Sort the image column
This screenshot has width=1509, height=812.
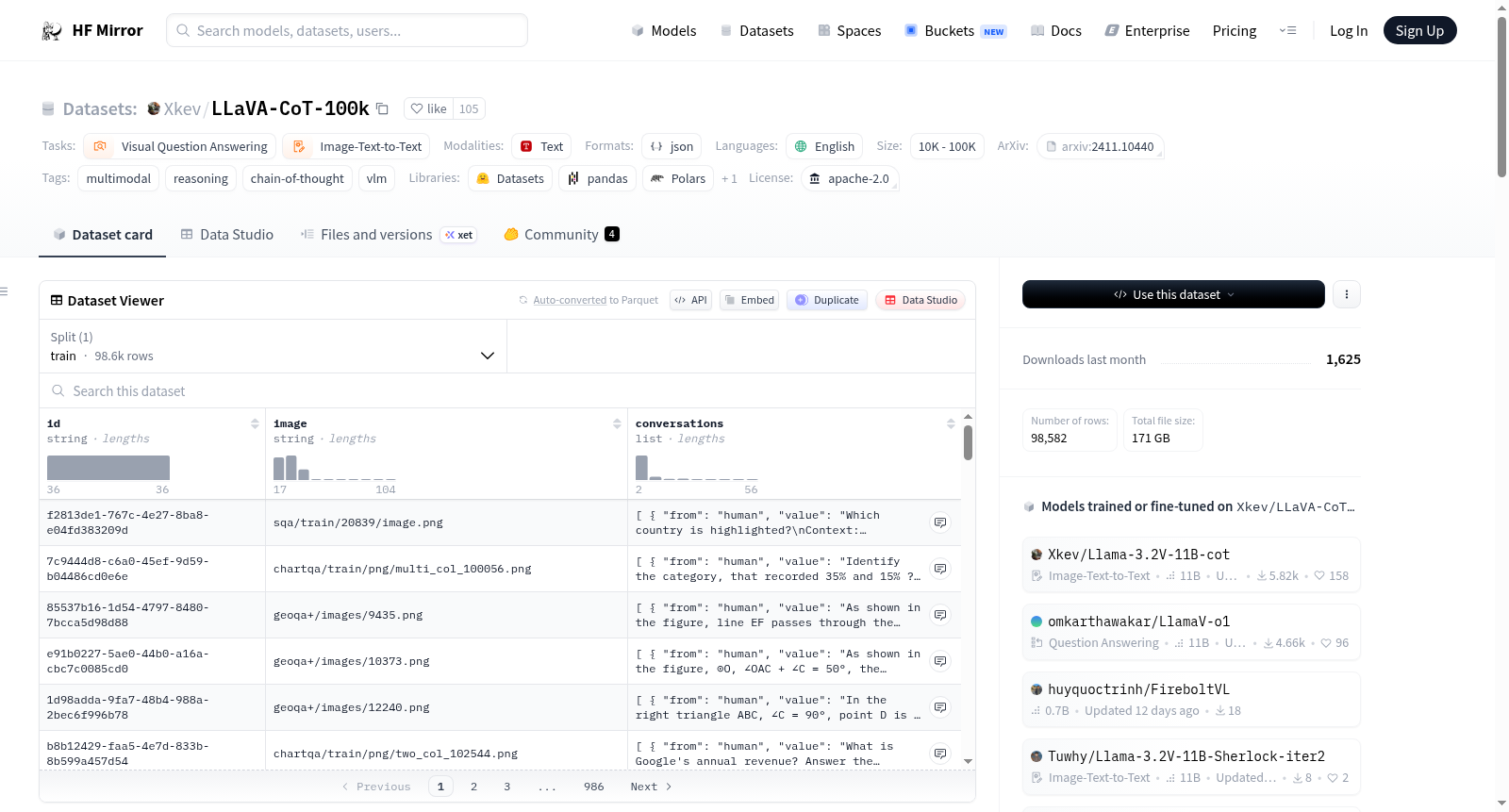pyautogui.click(x=617, y=423)
